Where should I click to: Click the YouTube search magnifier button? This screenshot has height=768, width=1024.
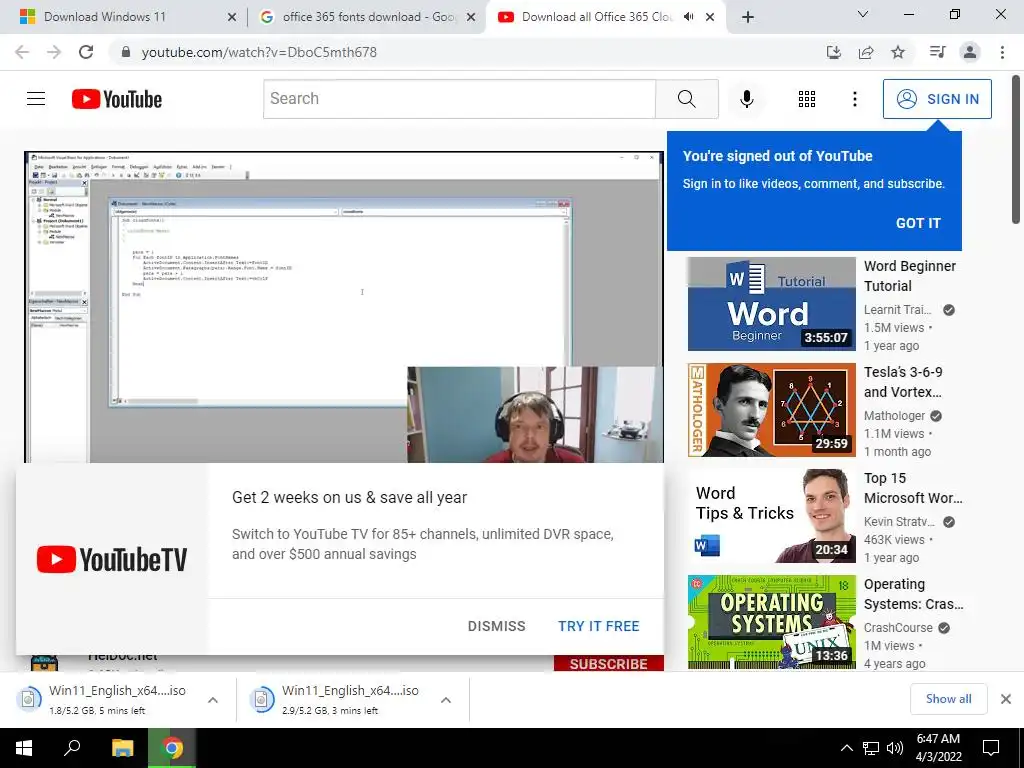point(686,99)
